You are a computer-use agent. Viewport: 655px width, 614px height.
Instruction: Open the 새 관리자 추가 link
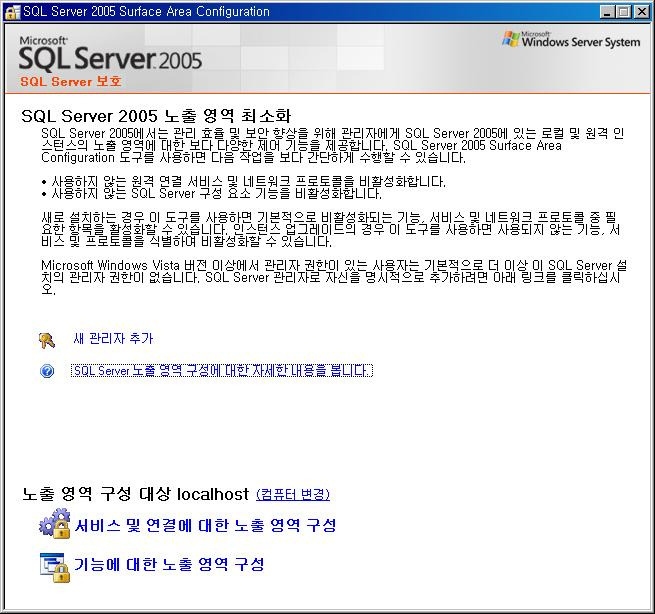point(113,338)
